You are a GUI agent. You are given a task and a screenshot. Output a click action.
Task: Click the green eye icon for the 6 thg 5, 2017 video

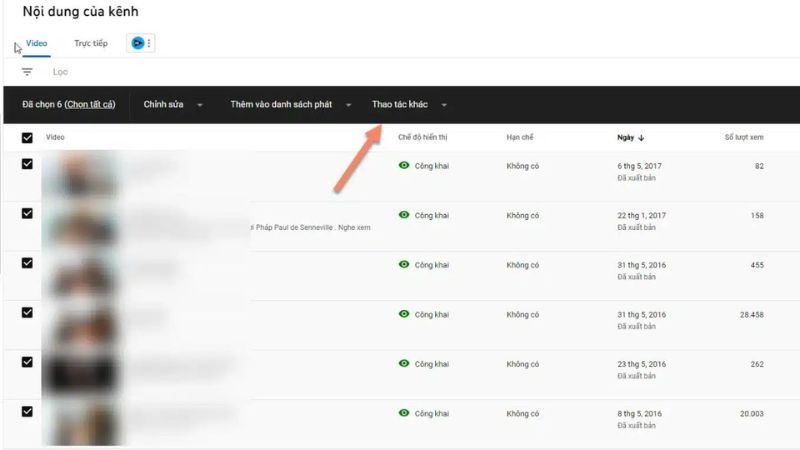click(x=404, y=166)
